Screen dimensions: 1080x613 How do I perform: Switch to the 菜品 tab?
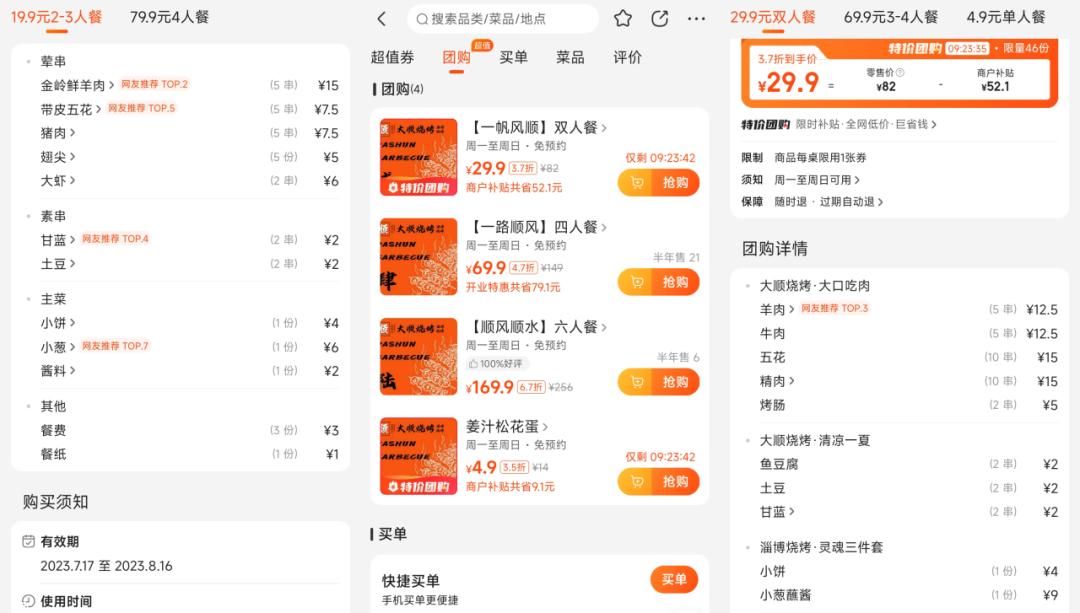pos(571,57)
